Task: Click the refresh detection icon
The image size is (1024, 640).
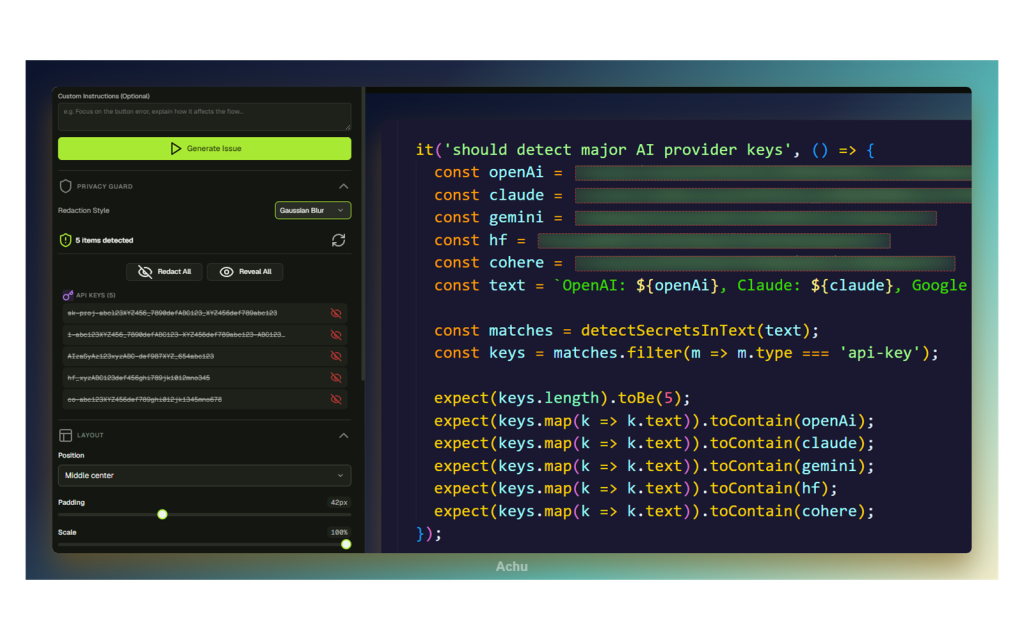Action: point(338,240)
